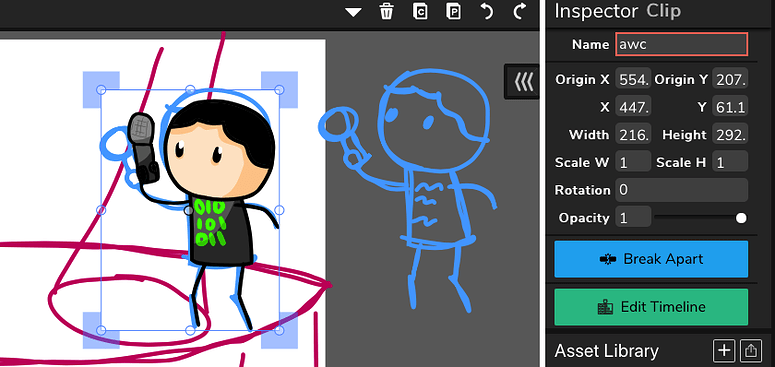Click the Height value field

click(730, 134)
